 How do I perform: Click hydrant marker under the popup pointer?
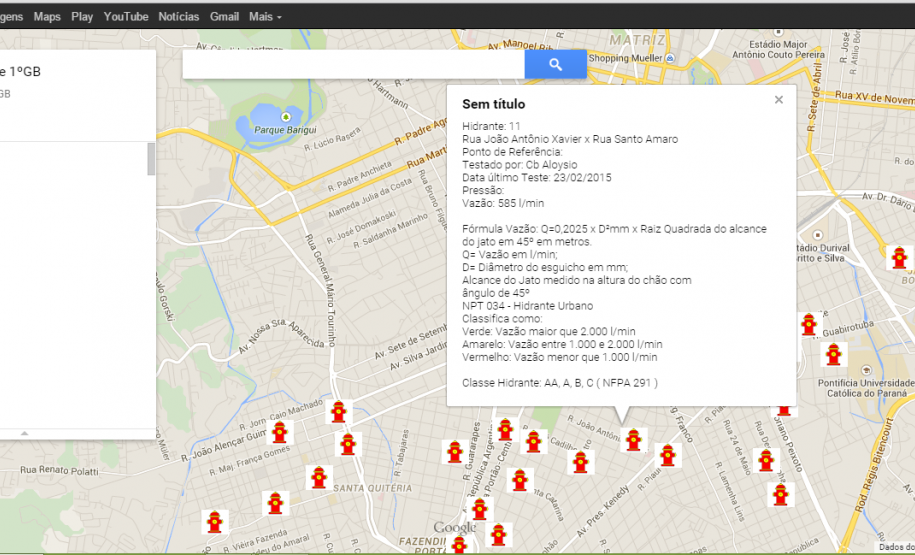coord(632,439)
